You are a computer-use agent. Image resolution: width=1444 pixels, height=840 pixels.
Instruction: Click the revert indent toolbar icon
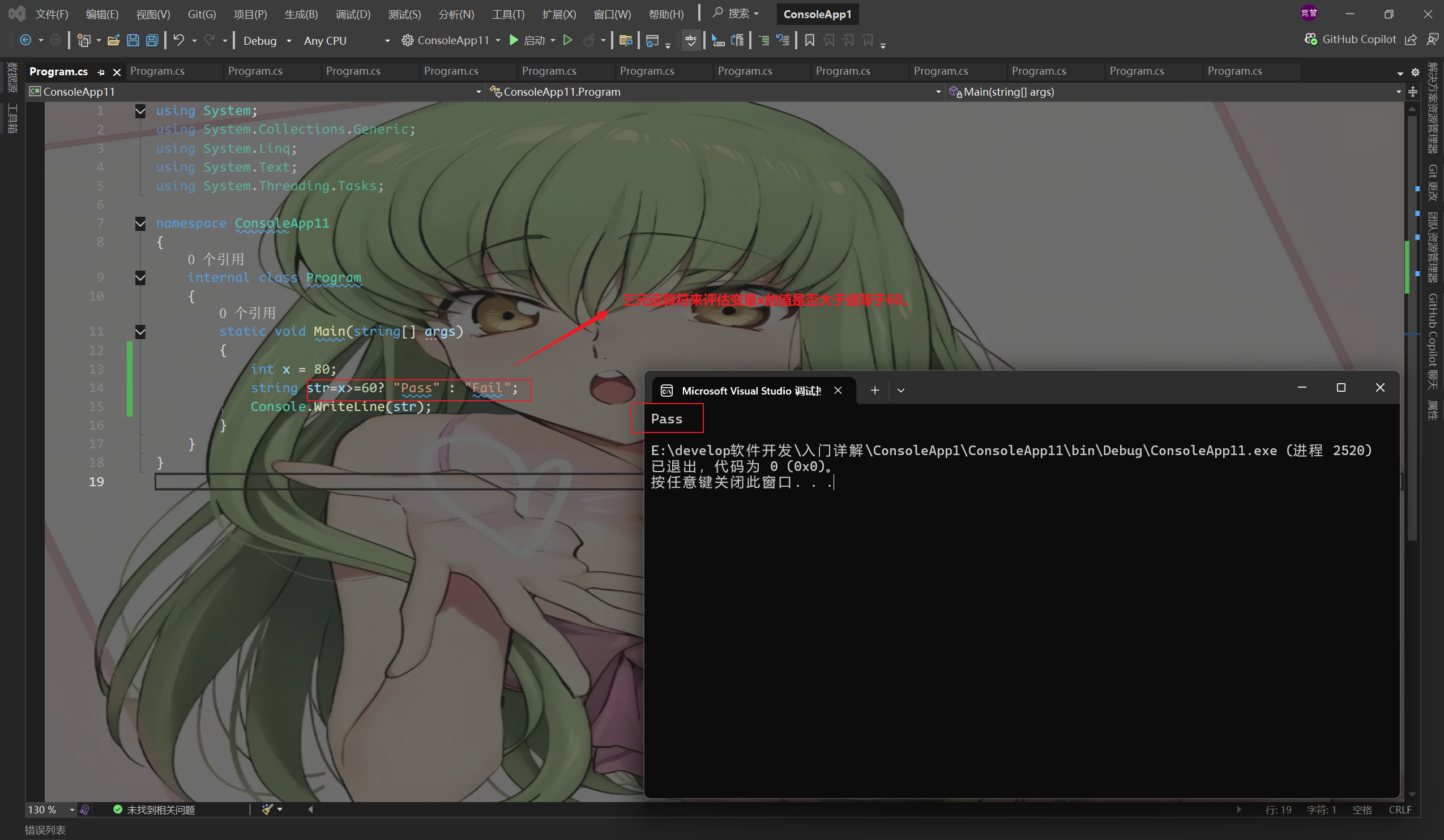[x=783, y=40]
